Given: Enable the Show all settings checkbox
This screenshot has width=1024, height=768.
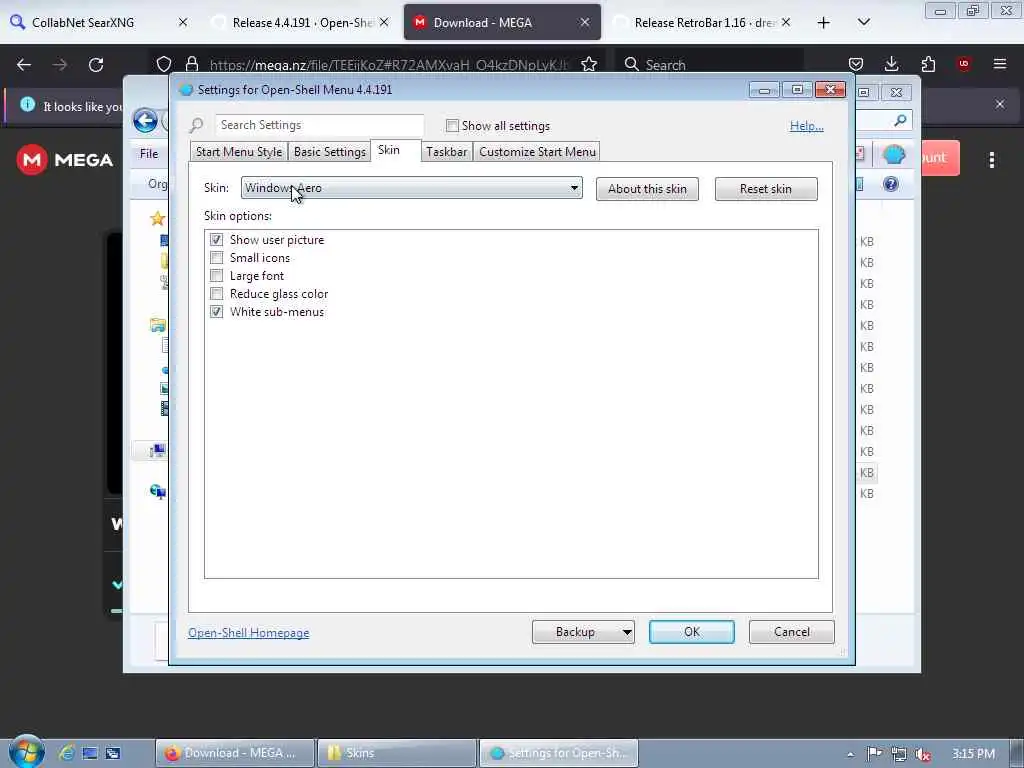Looking at the screenshot, I should tap(452, 125).
